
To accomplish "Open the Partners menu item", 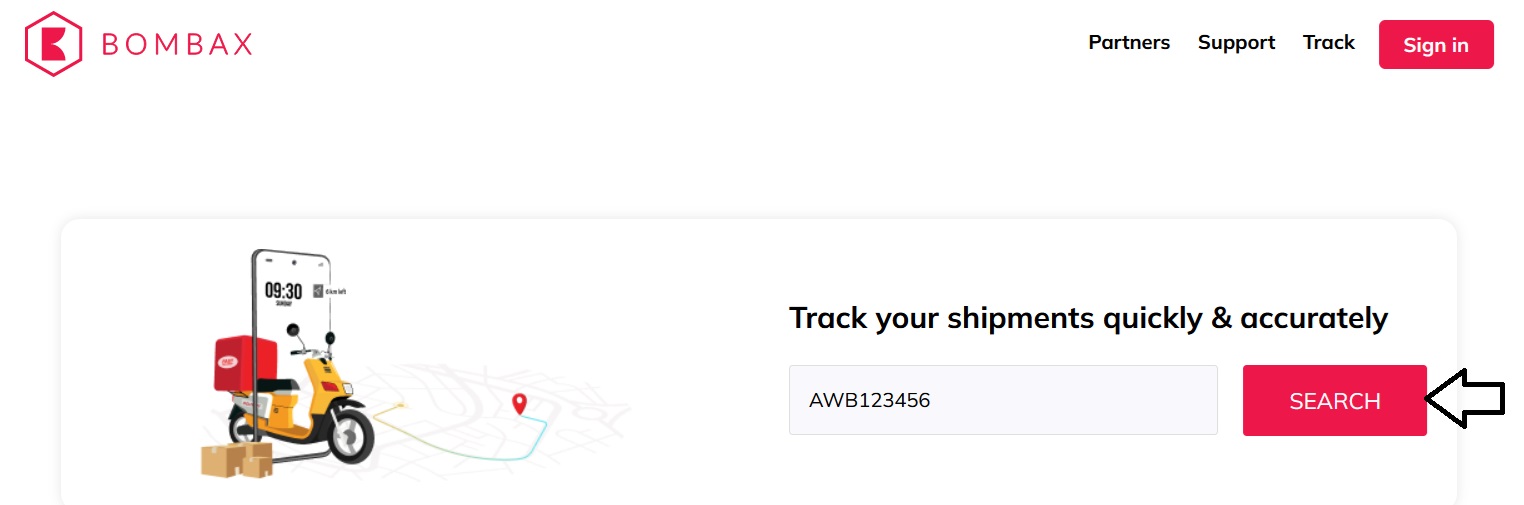I will (x=1129, y=43).
